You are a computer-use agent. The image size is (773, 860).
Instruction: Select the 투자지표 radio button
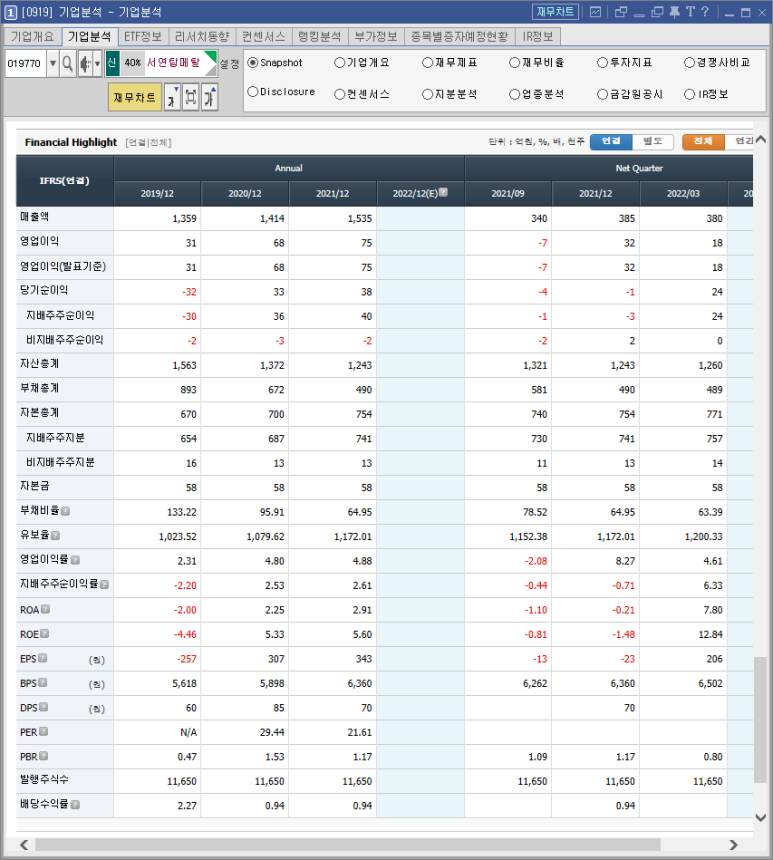coord(602,63)
